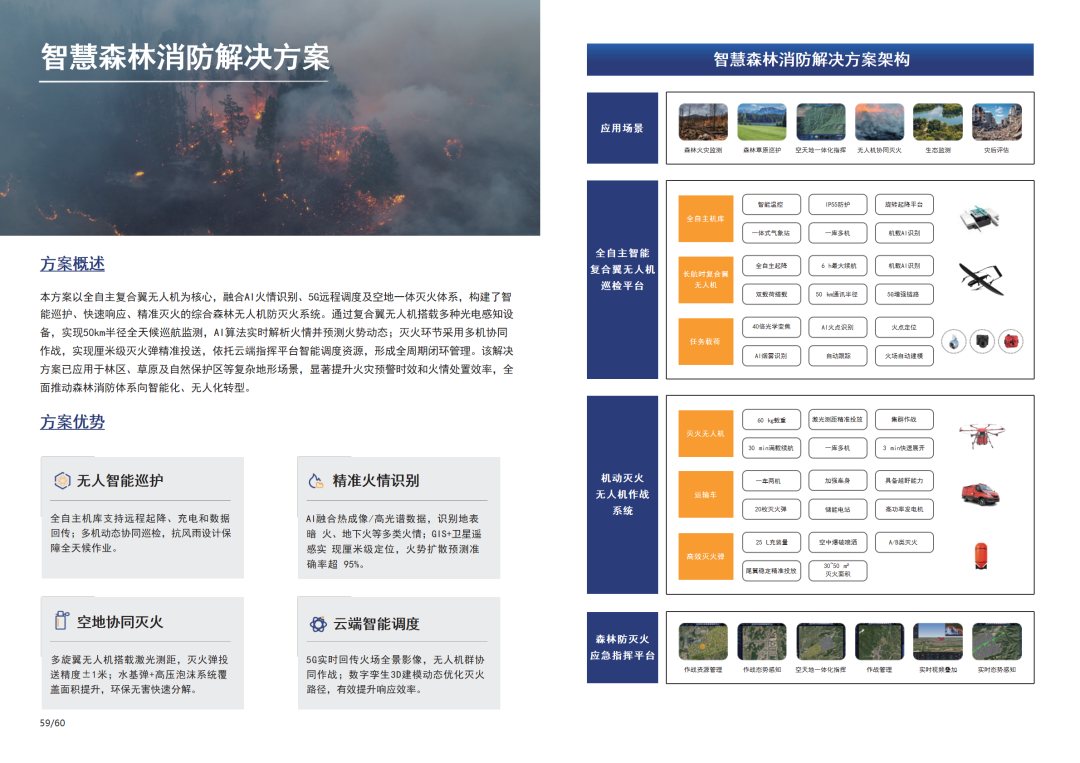
Task: Click the orange 任务载荷 block
Action: coord(706,341)
